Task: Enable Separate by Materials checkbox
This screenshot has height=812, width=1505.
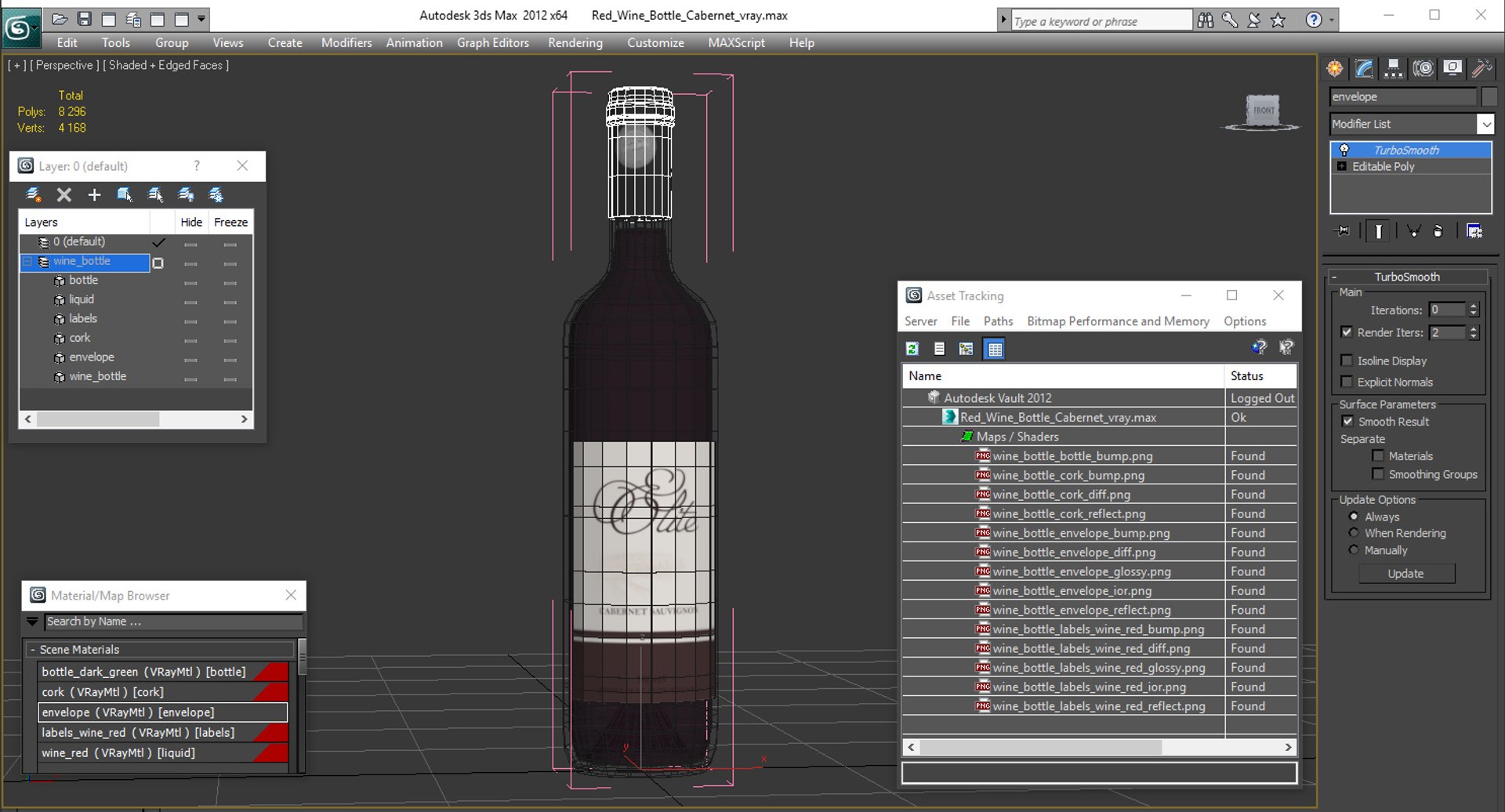Action: [1377, 455]
